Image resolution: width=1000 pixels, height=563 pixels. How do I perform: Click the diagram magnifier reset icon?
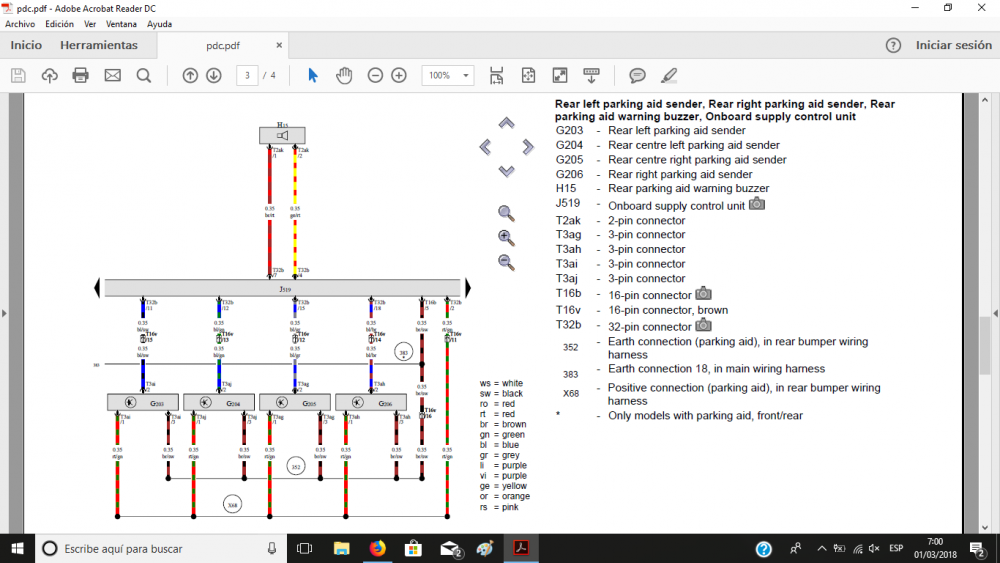(506, 213)
